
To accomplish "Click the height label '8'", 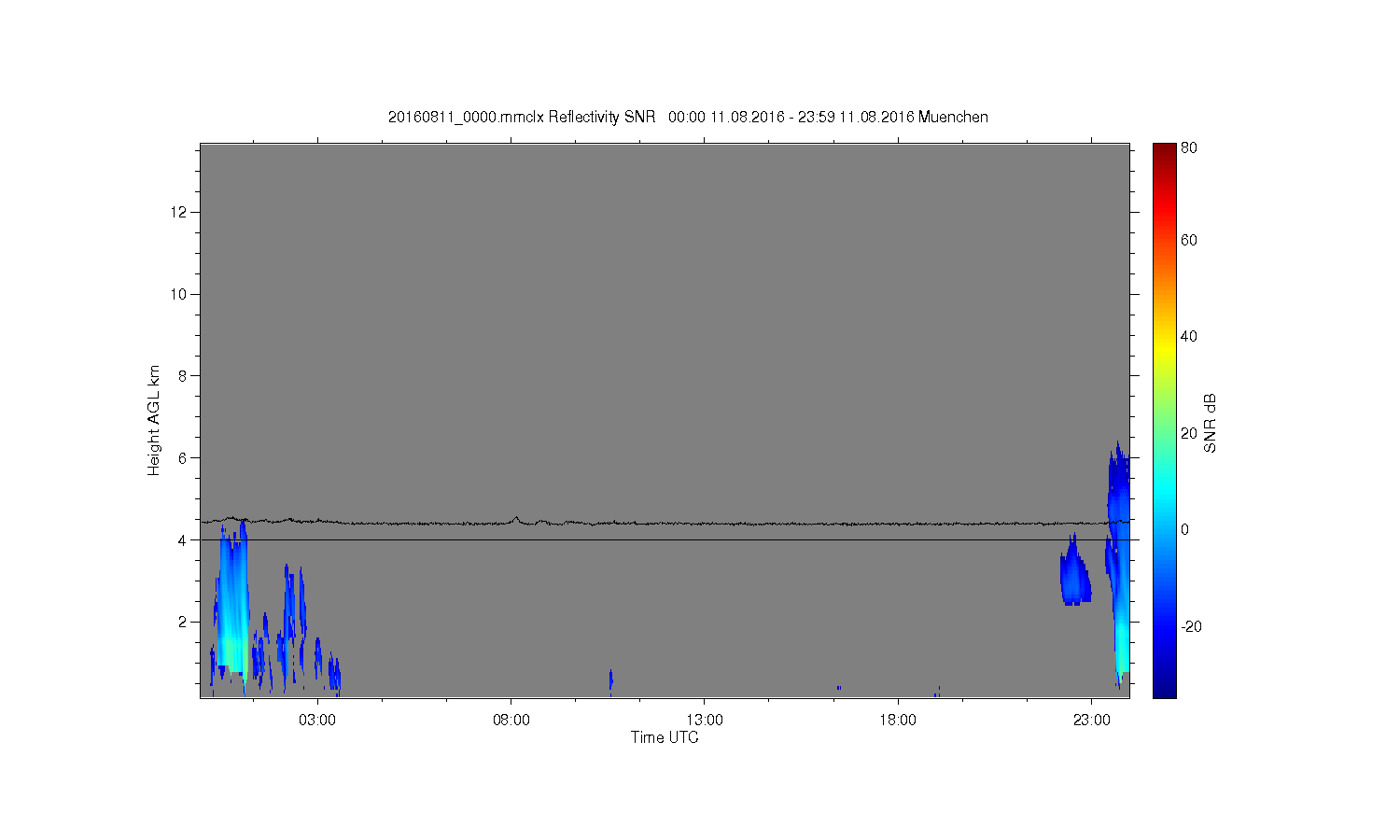I will coord(183,376).
